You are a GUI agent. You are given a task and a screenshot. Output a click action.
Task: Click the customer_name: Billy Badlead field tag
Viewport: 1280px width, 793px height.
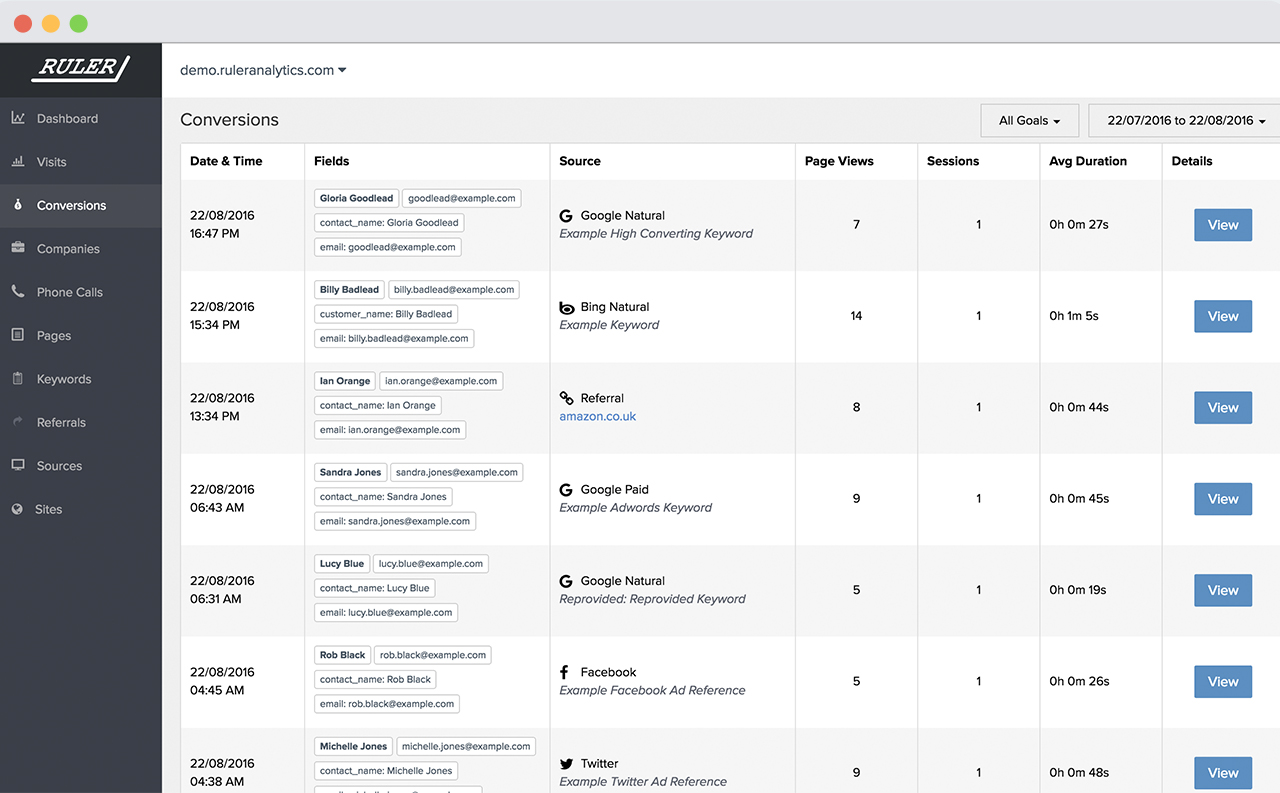coord(386,314)
